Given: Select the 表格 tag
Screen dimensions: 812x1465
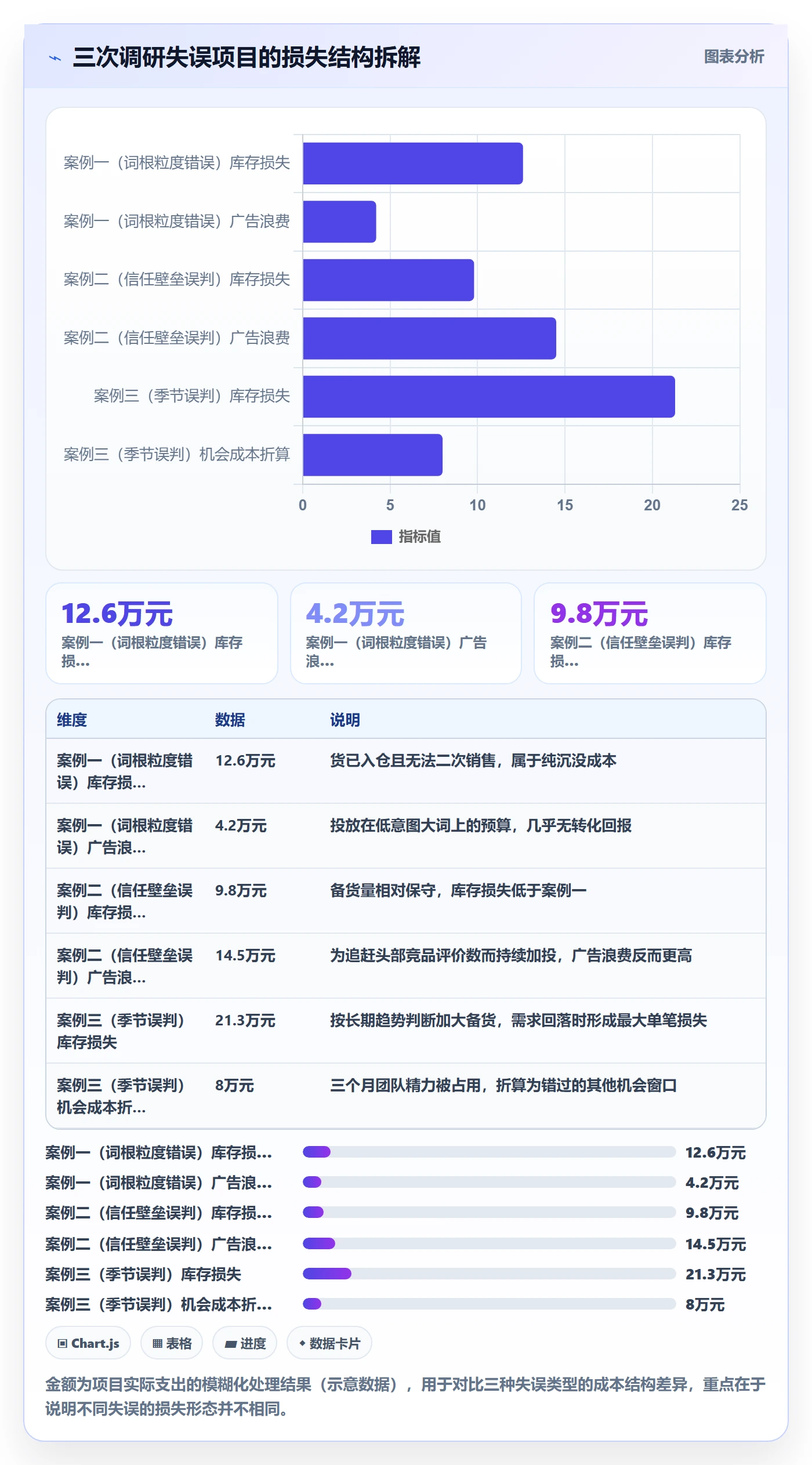Looking at the screenshot, I should click(x=172, y=1343).
